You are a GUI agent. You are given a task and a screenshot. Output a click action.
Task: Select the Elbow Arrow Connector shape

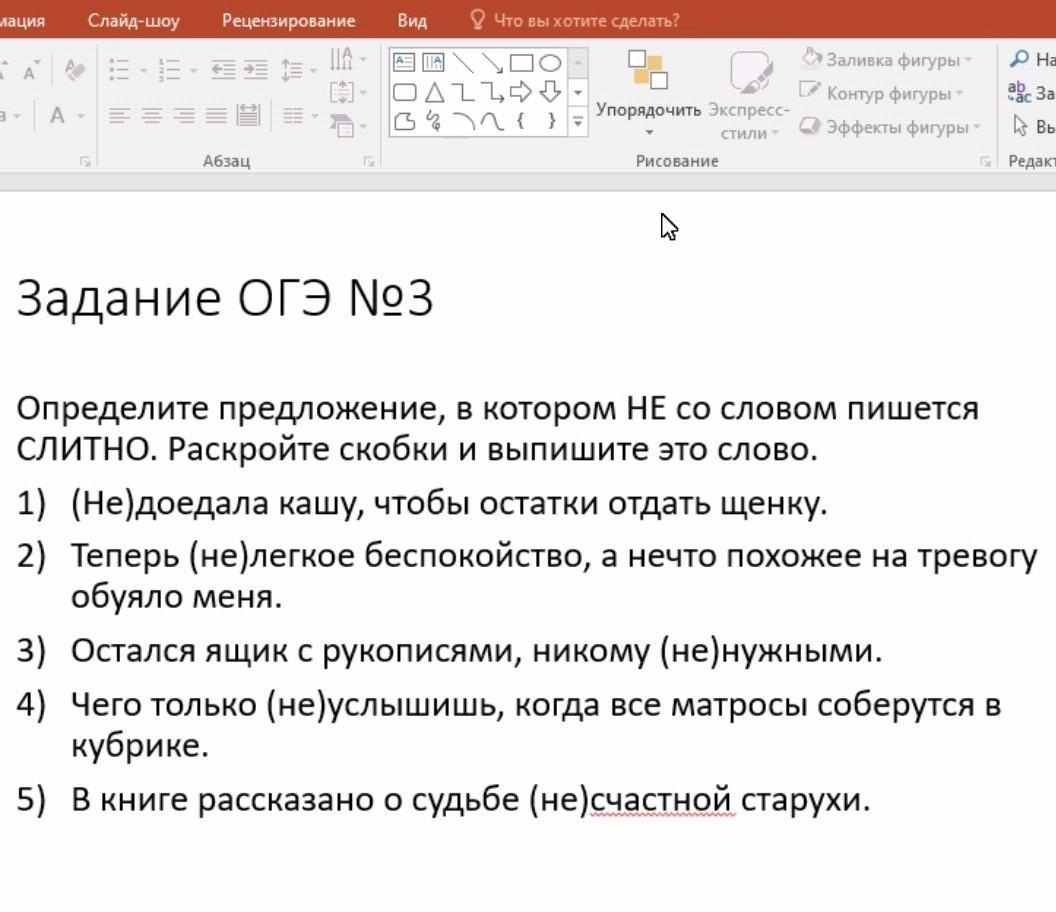tap(492, 92)
